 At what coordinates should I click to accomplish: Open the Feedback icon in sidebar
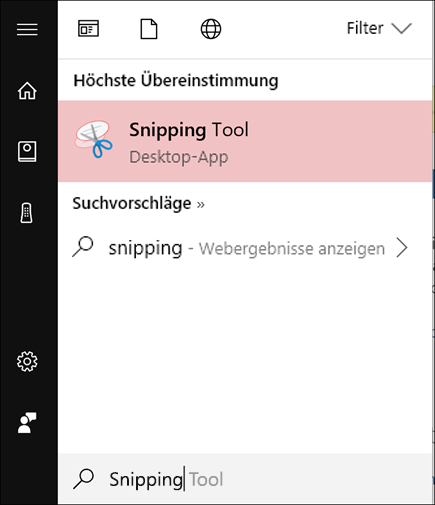[27, 423]
